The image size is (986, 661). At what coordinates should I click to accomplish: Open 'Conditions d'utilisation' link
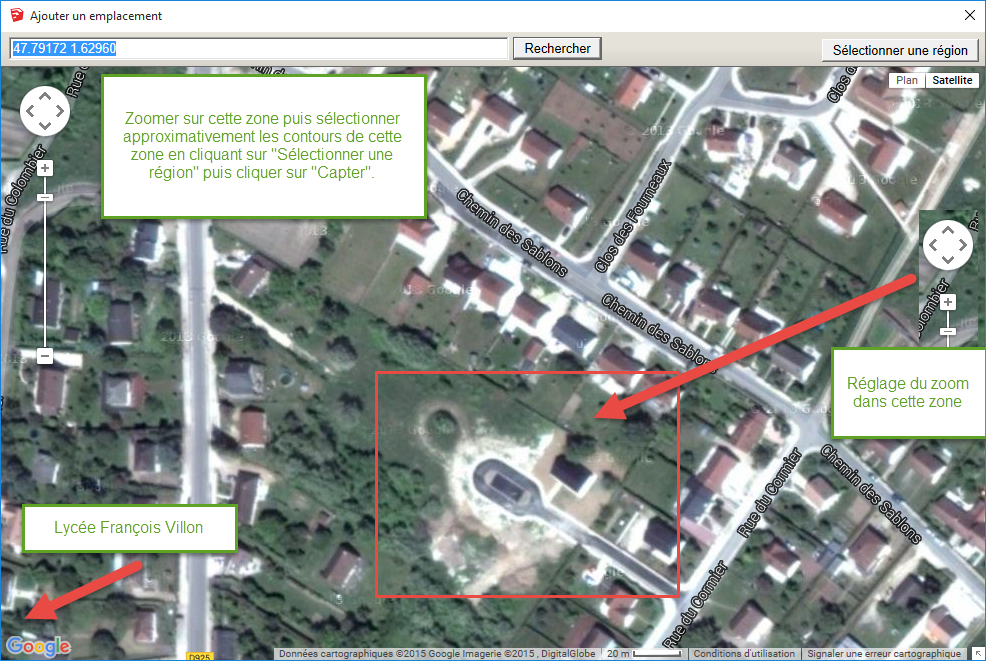(744, 654)
